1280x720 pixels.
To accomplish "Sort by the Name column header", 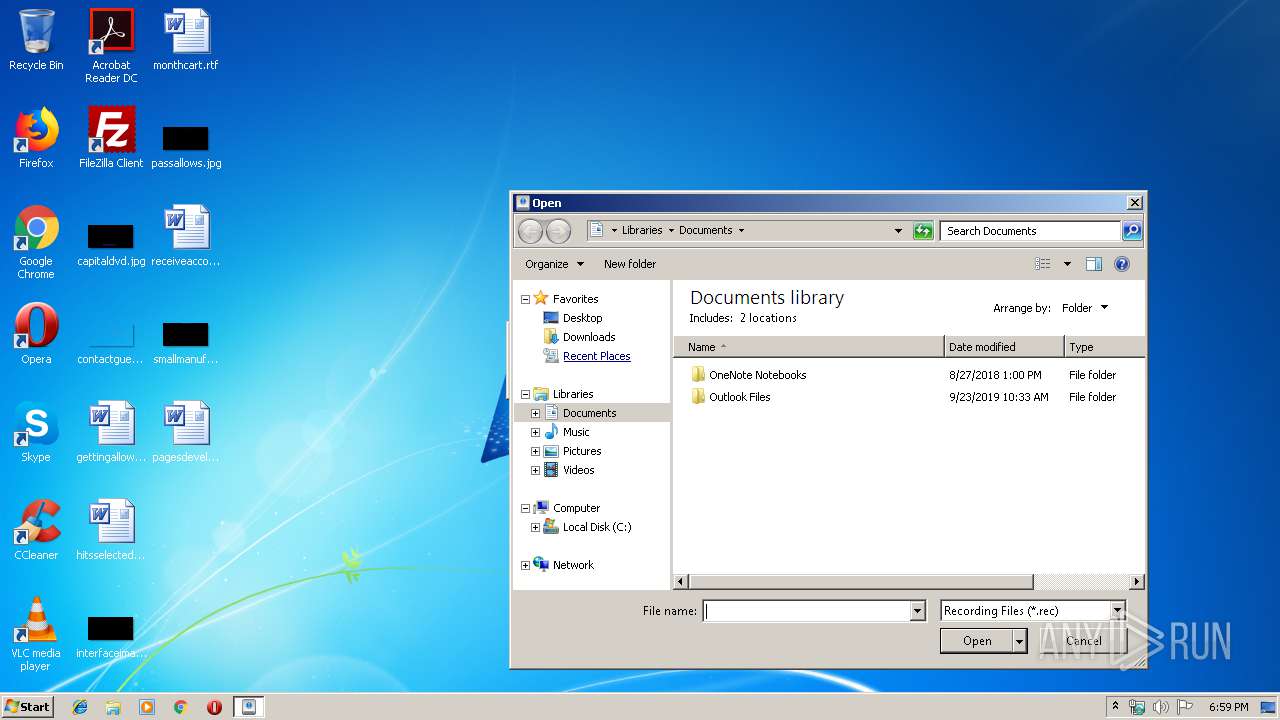I will point(808,347).
